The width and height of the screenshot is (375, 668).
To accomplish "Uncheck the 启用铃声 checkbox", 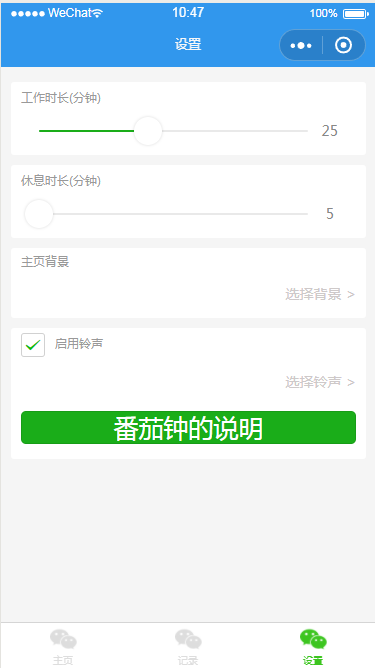I will (33, 345).
